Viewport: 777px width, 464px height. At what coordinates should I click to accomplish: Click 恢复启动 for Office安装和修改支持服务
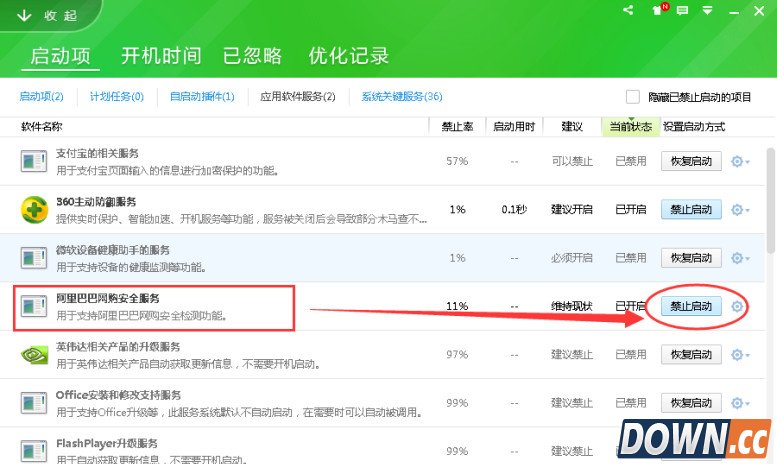(x=691, y=403)
